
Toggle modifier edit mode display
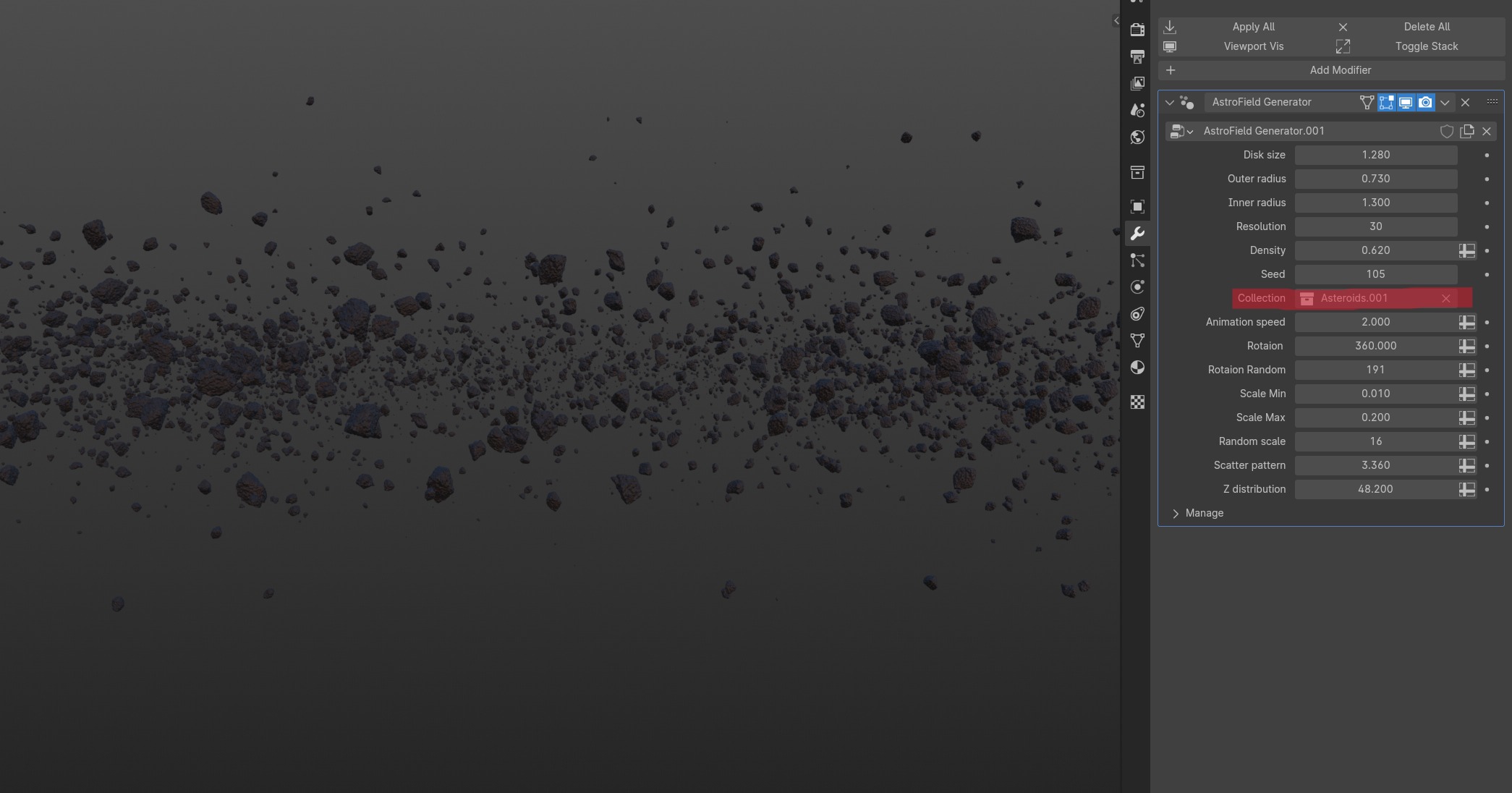[1386, 102]
